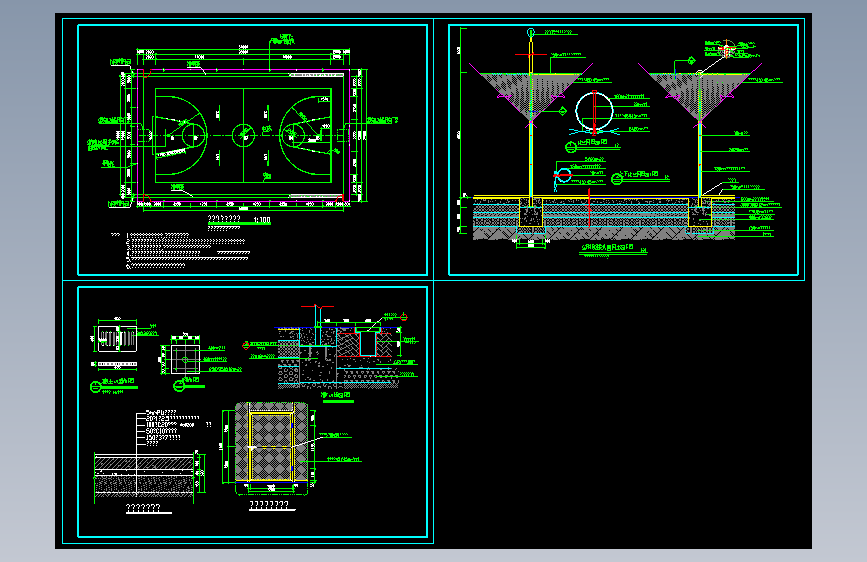Select the right hatched triangular canopy in the section
The width and height of the screenshot is (867, 562).
[x=700, y=95]
